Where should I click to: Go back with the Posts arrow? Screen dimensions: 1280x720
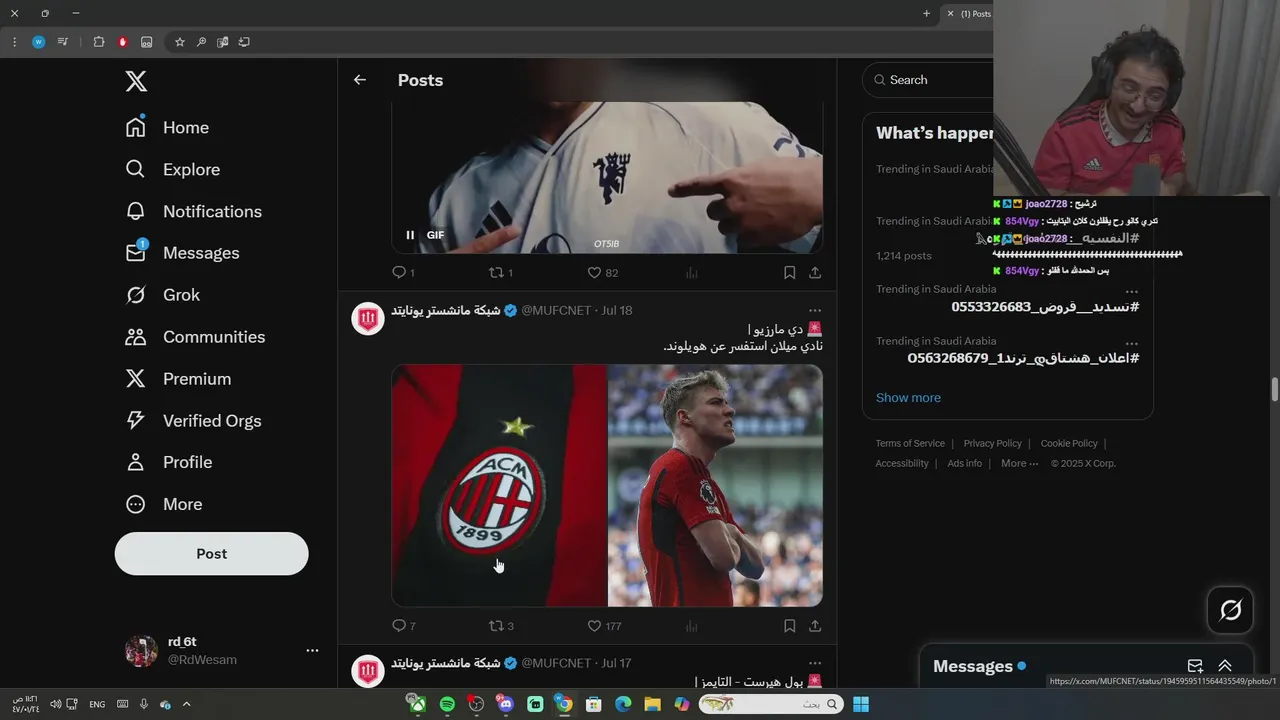(x=360, y=80)
